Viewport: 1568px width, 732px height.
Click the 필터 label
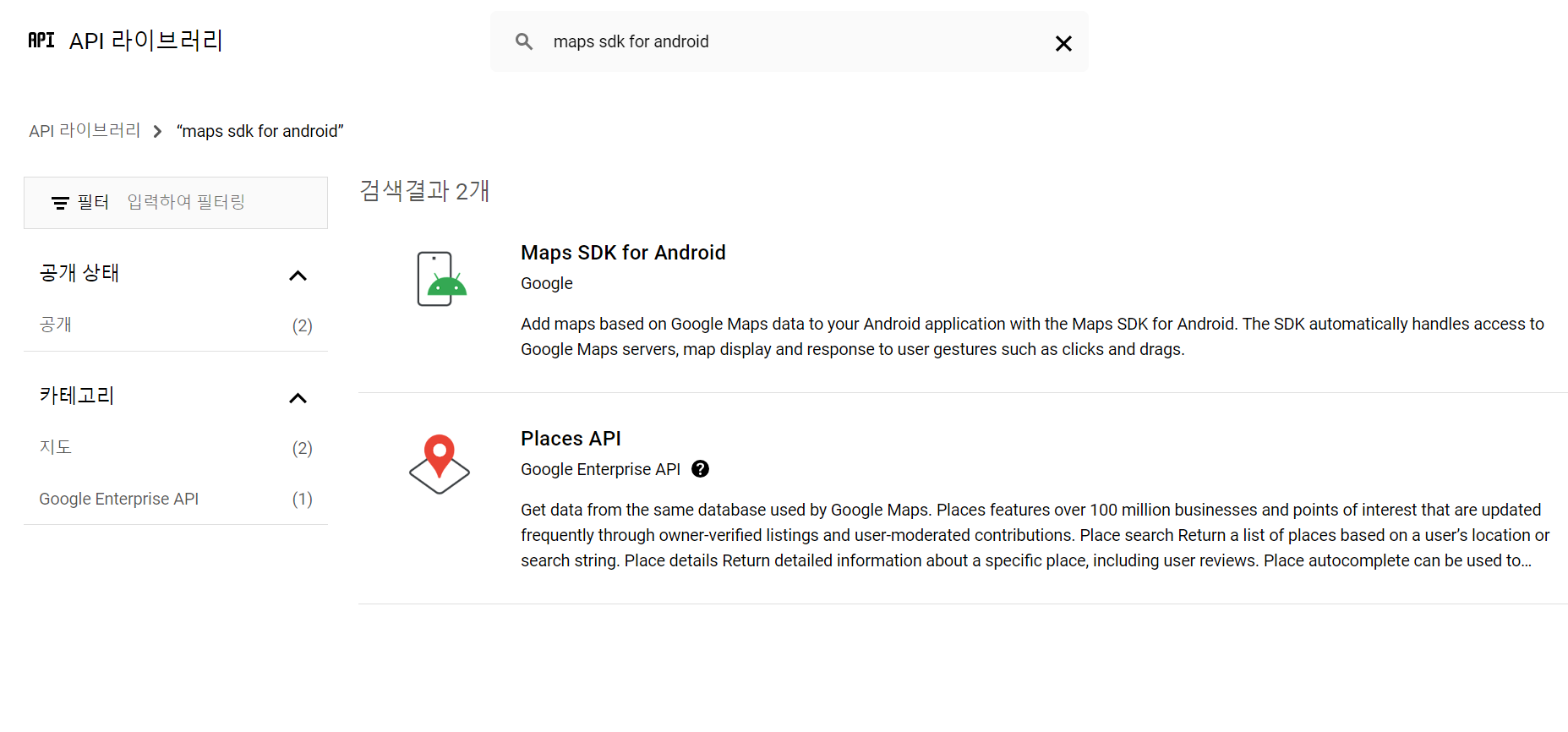pyautogui.click(x=93, y=202)
